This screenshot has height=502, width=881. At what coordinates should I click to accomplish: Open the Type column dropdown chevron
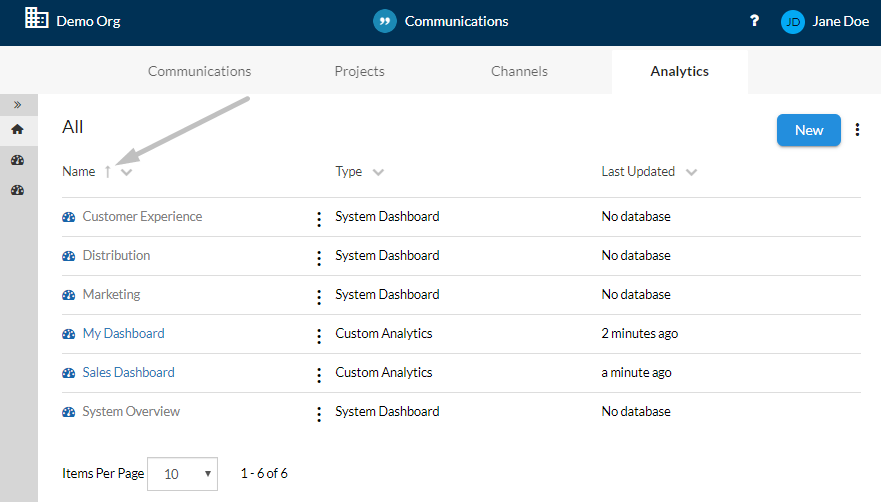pyautogui.click(x=378, y=173)
